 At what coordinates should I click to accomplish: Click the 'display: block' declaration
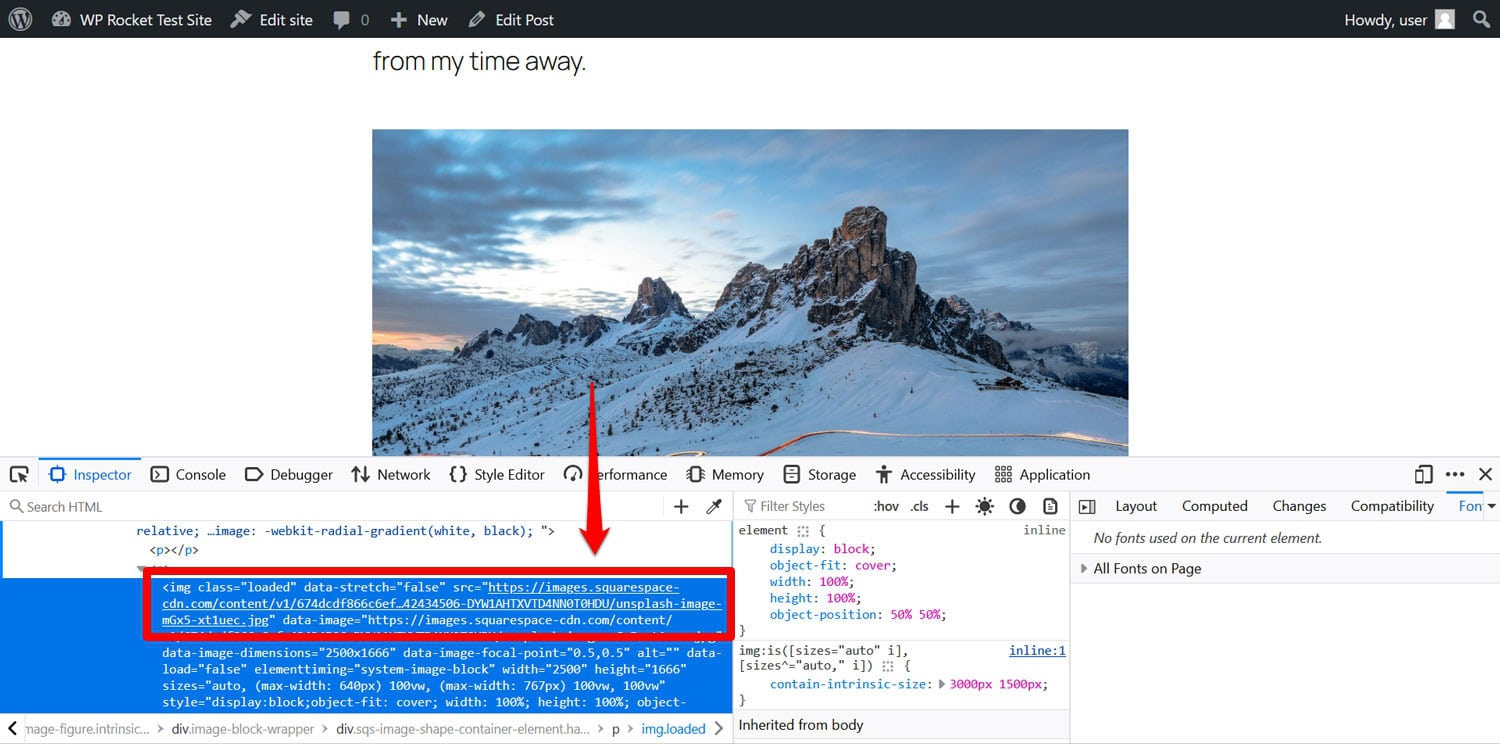pyautogui.click(x=822, y=549)
